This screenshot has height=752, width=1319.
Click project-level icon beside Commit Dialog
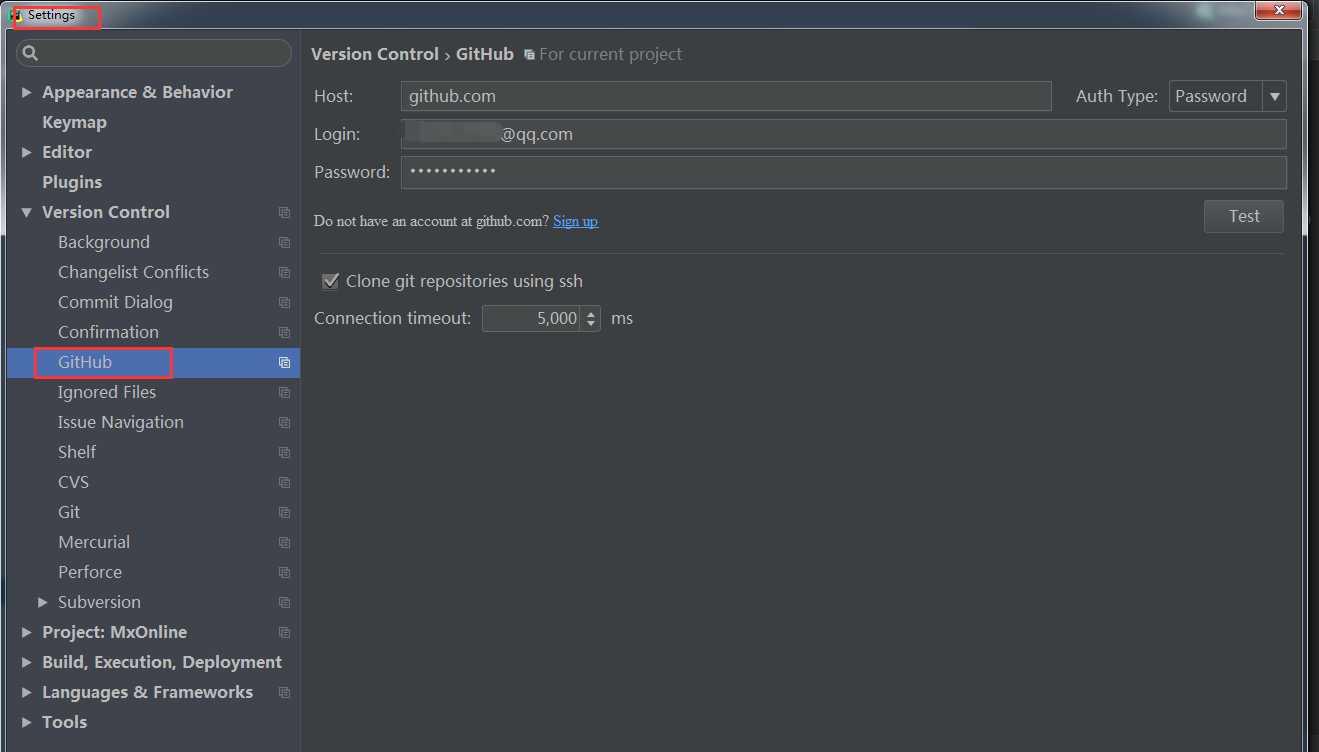point(284,302)
